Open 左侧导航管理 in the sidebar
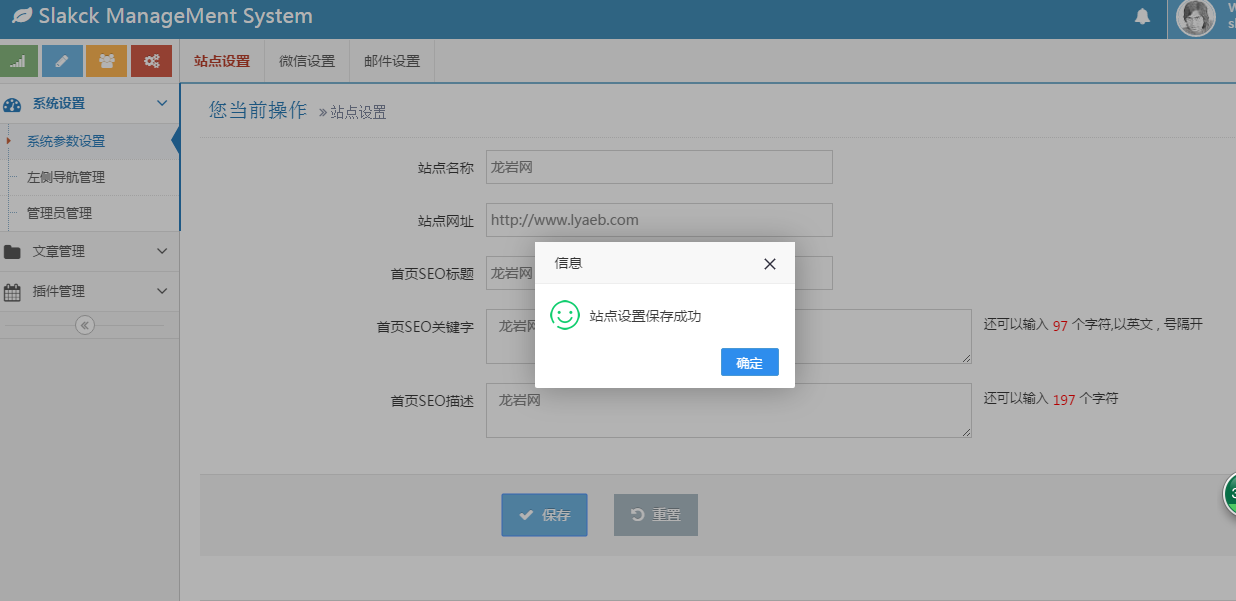 click(66, 177)
